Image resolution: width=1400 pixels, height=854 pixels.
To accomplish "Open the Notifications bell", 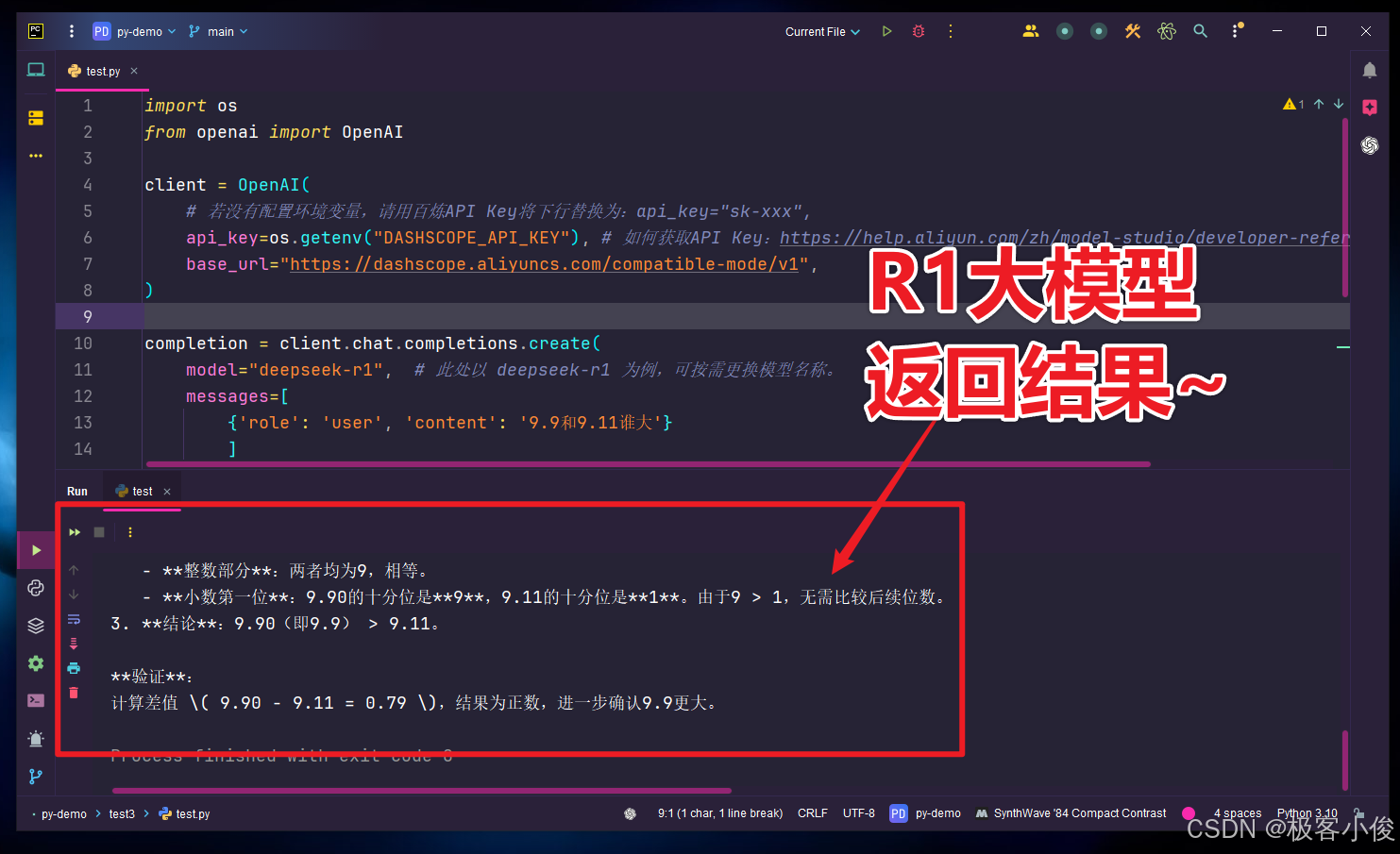I will [x=1370, y=70].
